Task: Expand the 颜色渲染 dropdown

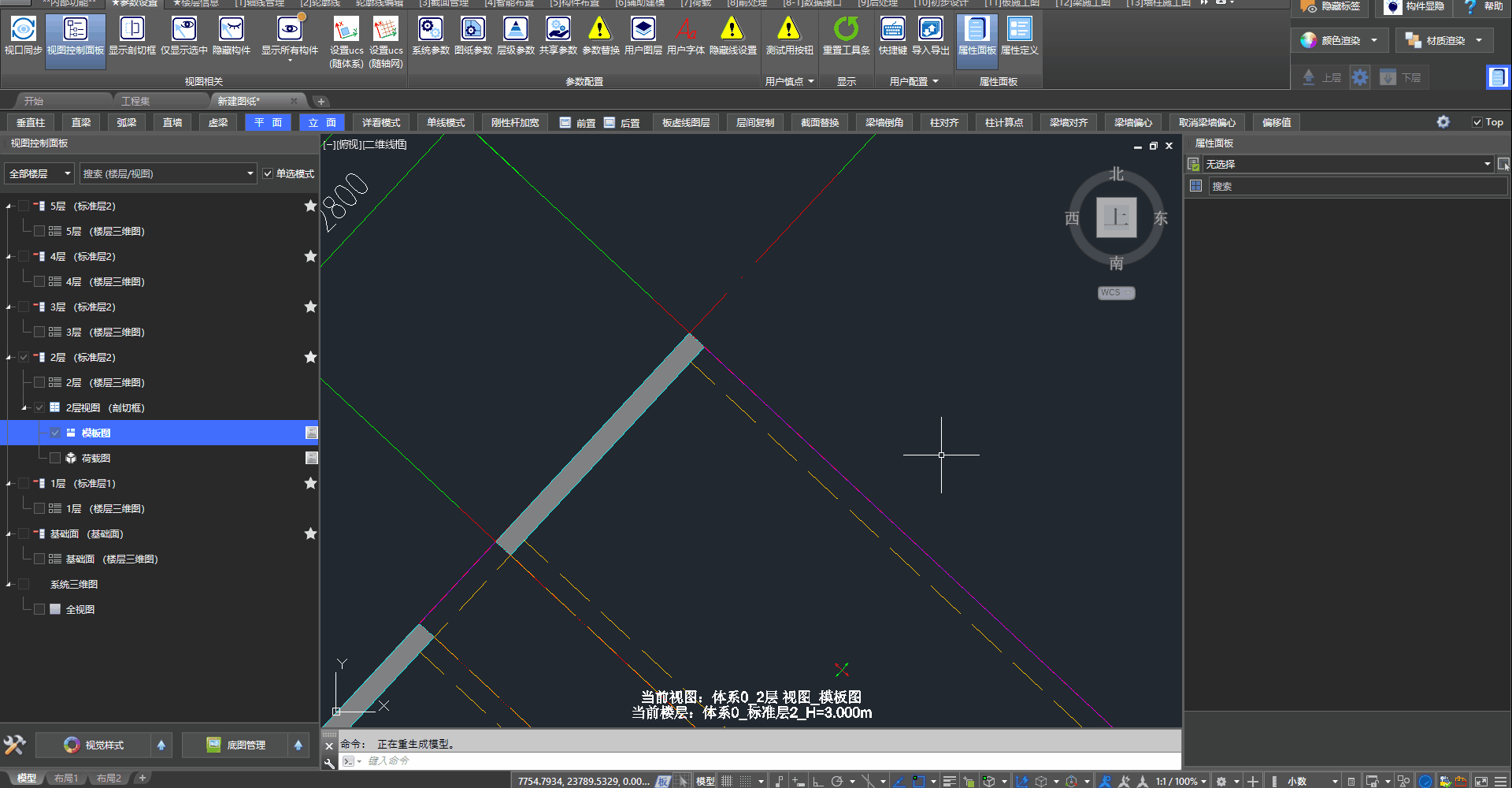Action: click(1374, 40)
